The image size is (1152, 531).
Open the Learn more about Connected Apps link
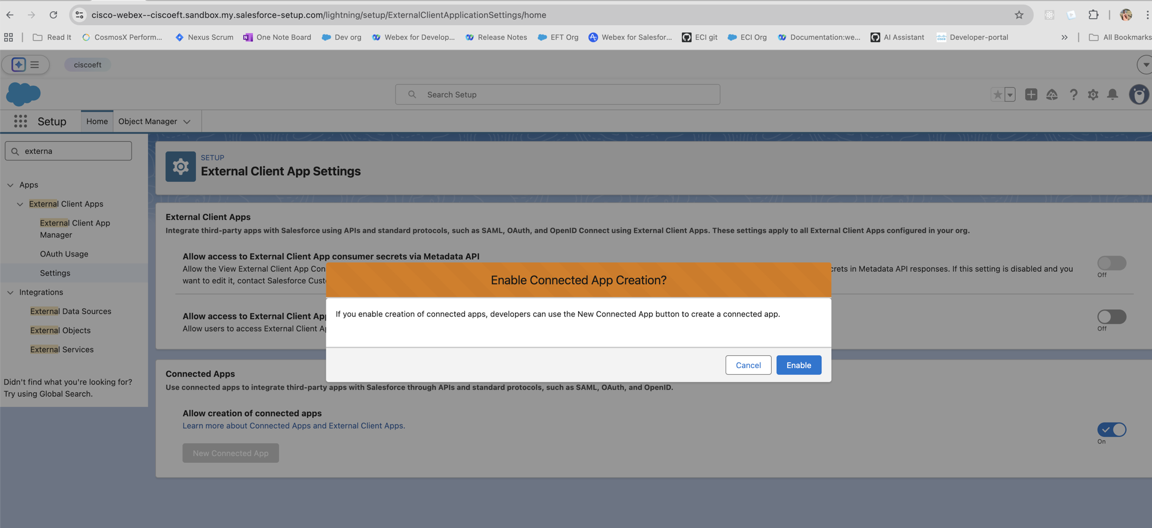294,426
